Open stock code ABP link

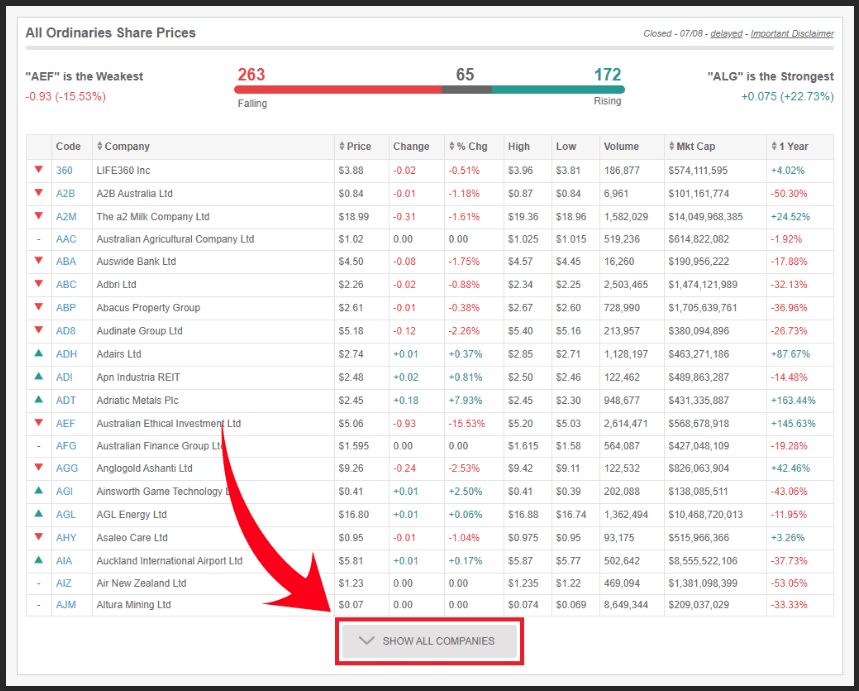[66, 307]
